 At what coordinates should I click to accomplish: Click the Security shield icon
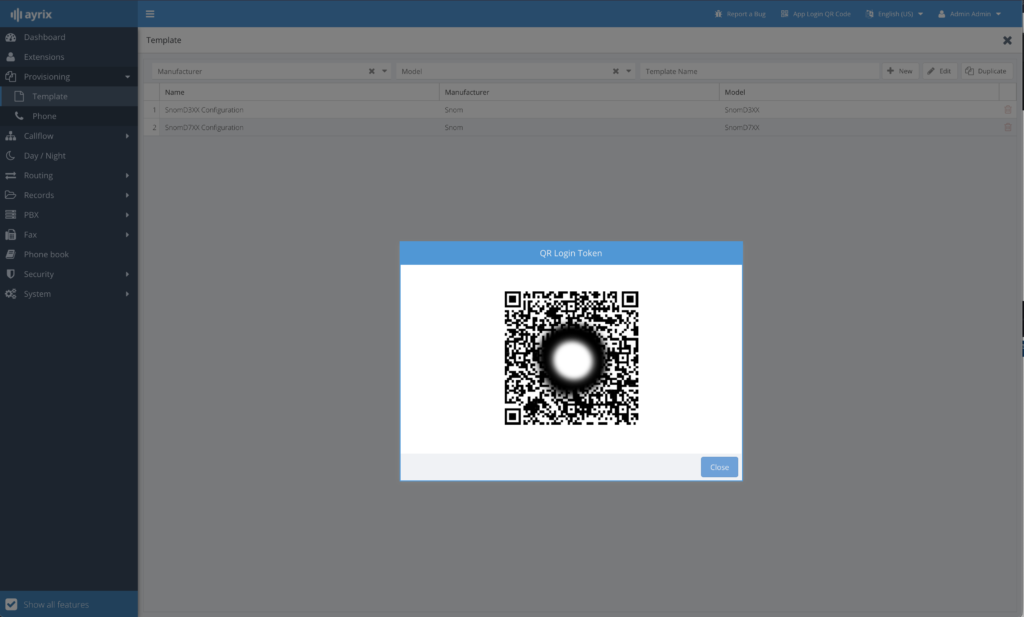[x=10, y=274]
